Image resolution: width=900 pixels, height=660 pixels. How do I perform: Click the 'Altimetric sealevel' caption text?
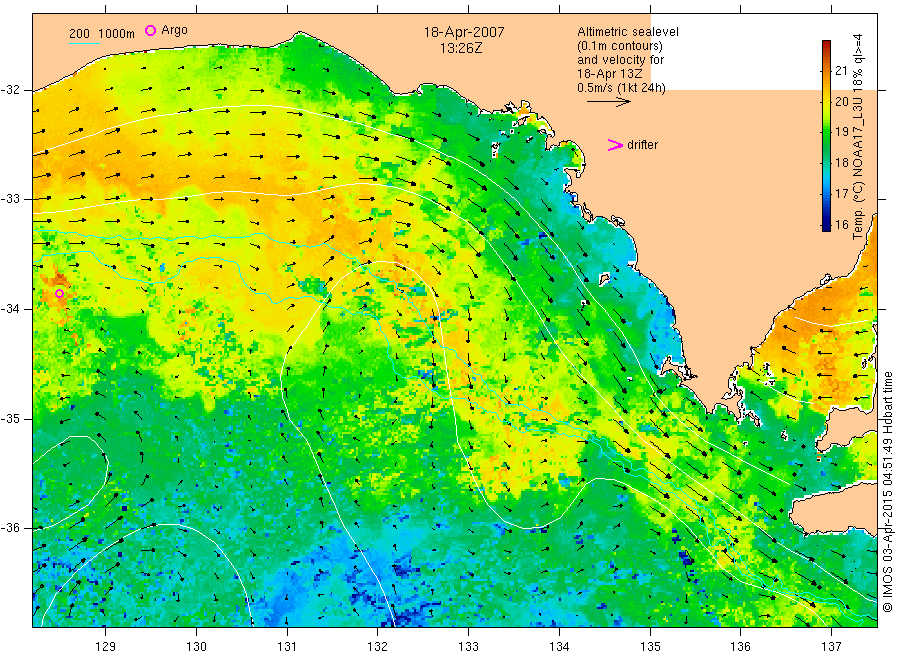[627, 32]
